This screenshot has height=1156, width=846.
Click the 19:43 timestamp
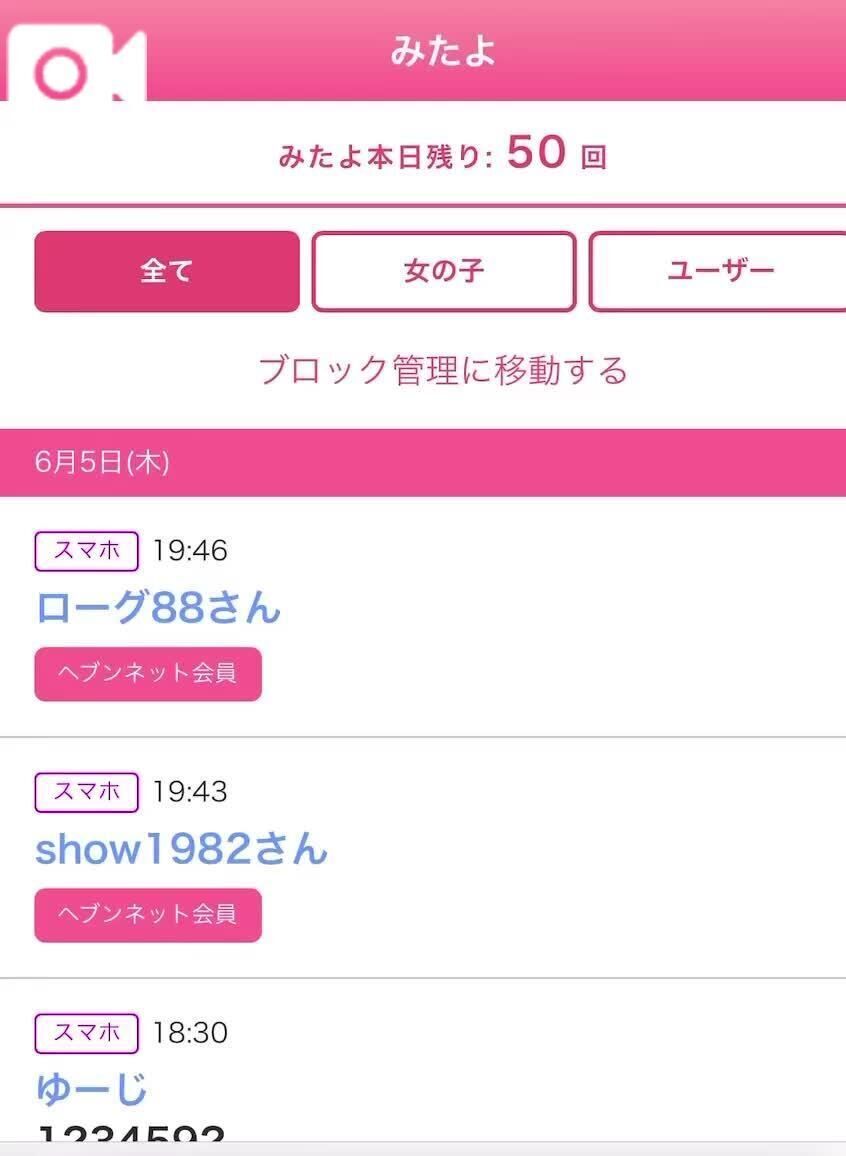190,792
